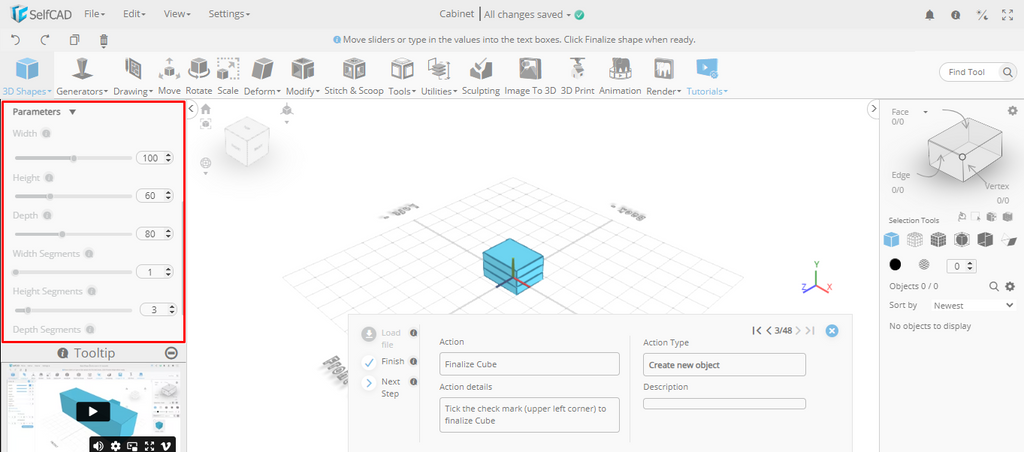This screenshot has height=452, width=1024.
Task: Click the Copy objects icon
Action: (74, 40)
